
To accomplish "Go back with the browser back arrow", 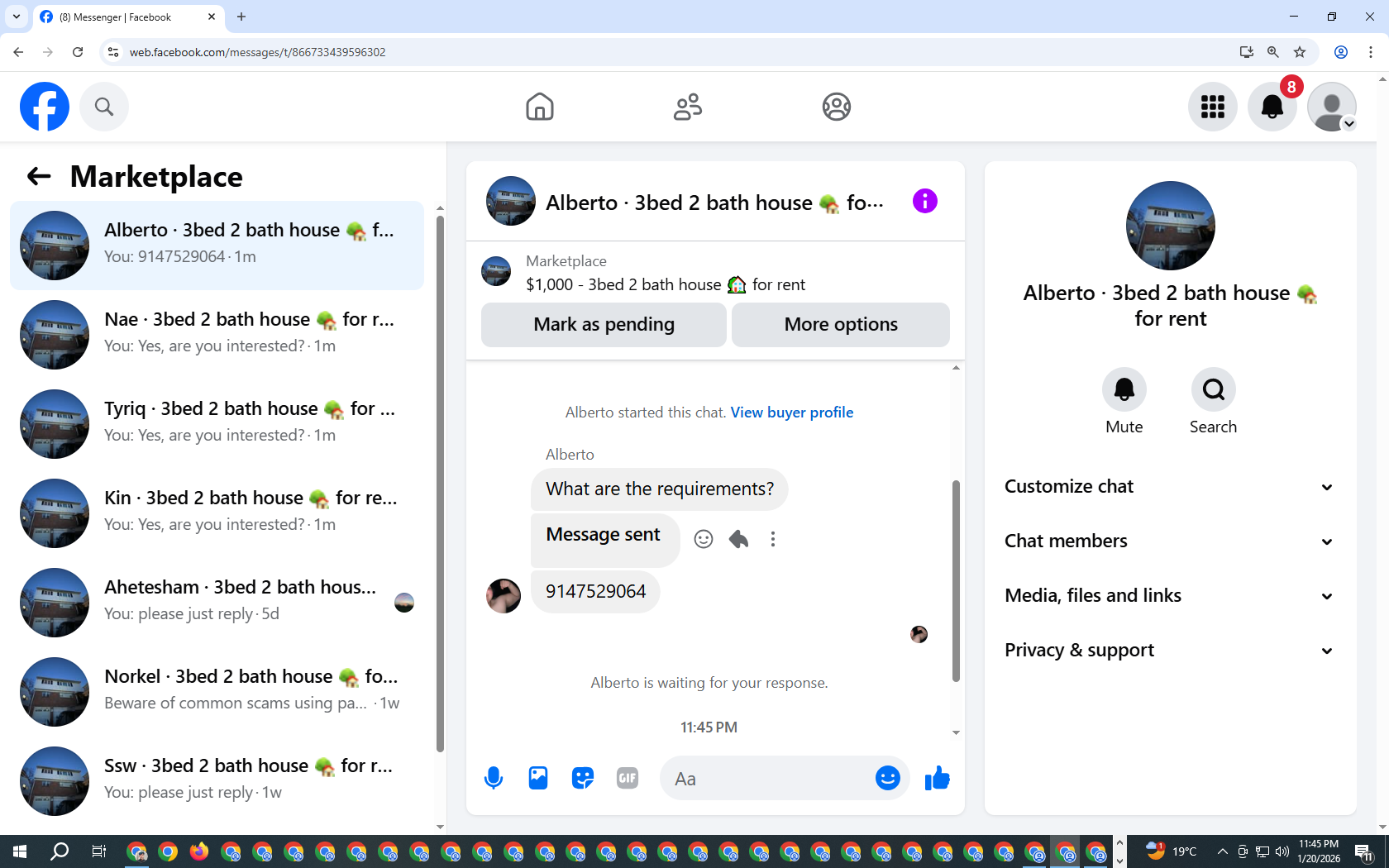I will (18, 52).
